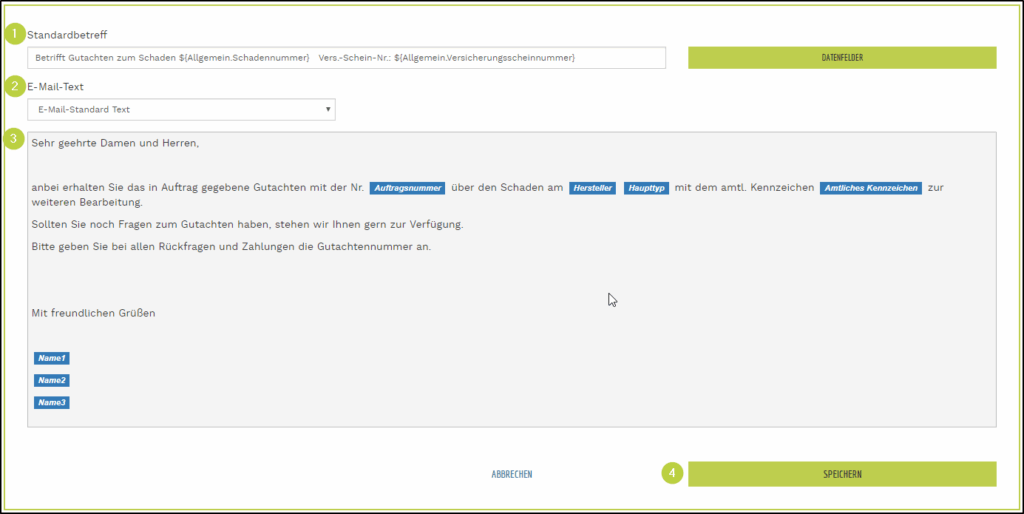Select the Amtliches Kennzeichen placeholder tag
The height and width of the screenshot is (514, 1024).
870,188
